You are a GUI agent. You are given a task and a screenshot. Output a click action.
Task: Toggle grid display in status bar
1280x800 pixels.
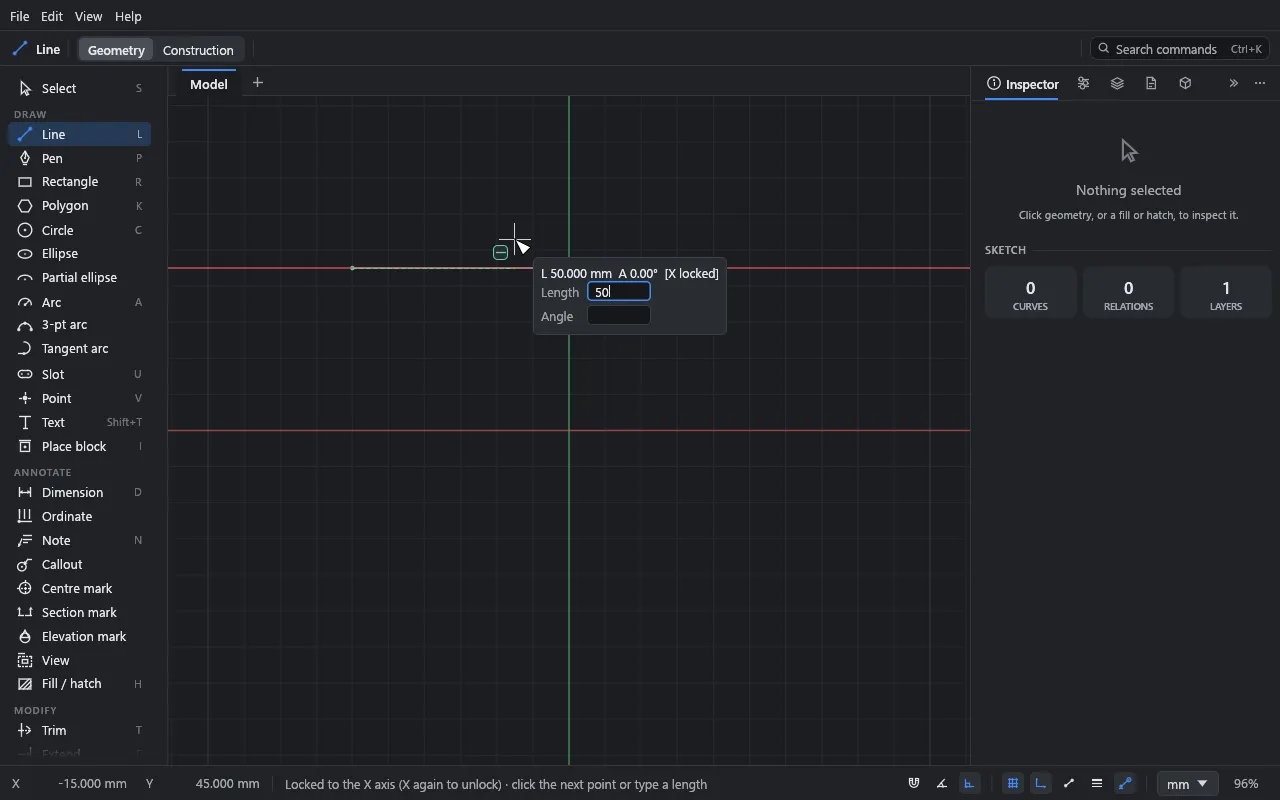[1013, 784]
